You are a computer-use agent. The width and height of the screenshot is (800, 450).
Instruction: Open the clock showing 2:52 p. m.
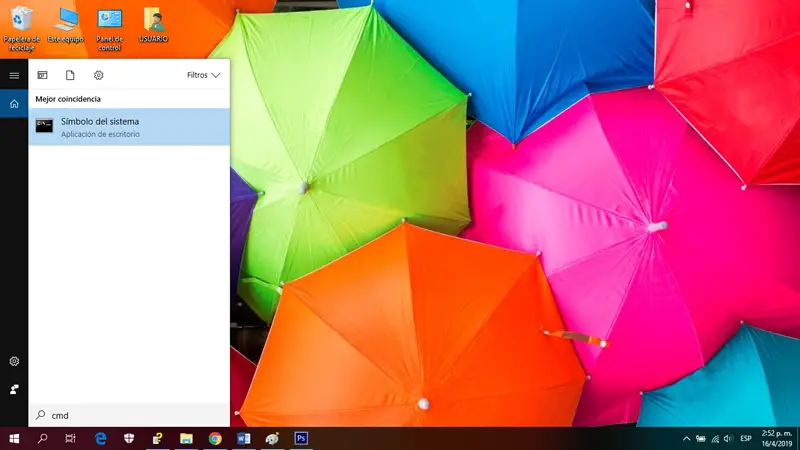(777, 438)
